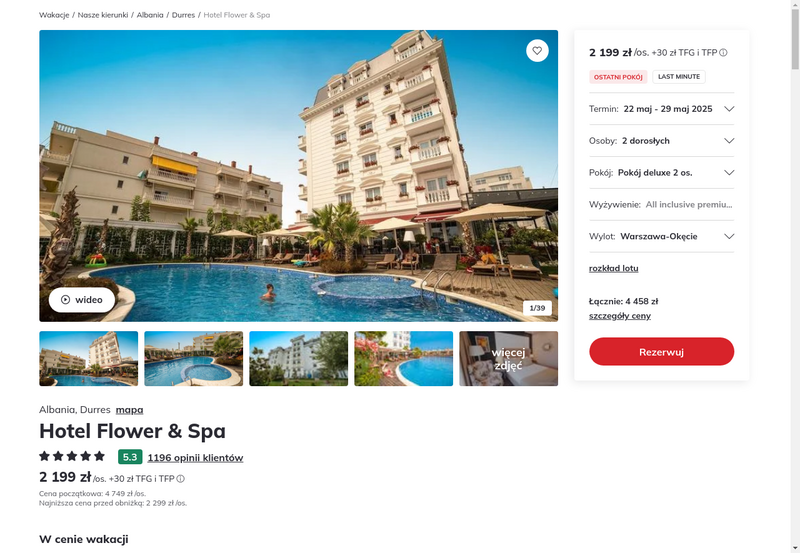
Task: Click the heart favorite icon on photo
Action: [537, 51]
